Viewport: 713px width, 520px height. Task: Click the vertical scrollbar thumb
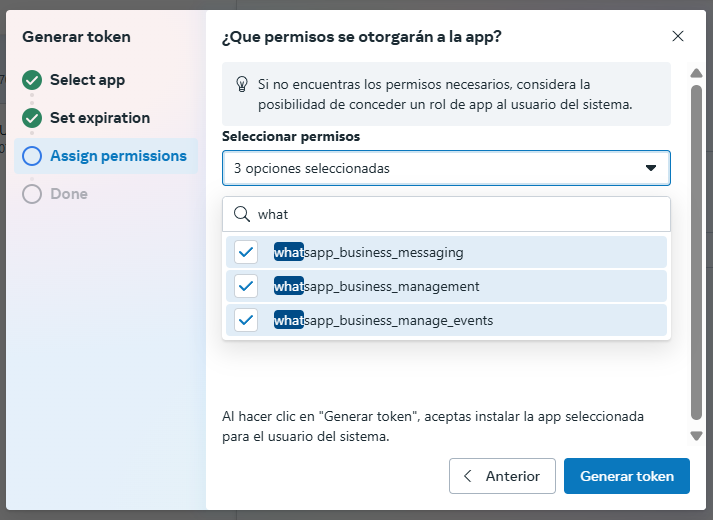click(696, 252)
